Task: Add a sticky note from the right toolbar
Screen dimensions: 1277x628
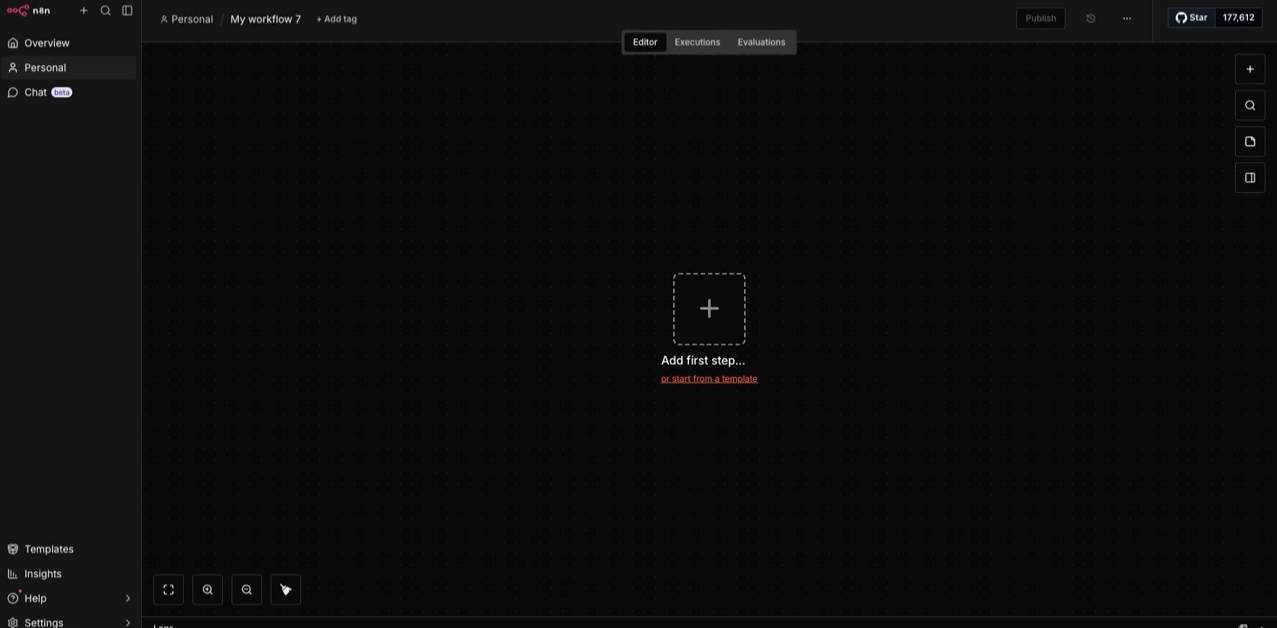Action: coord(1249,140)
